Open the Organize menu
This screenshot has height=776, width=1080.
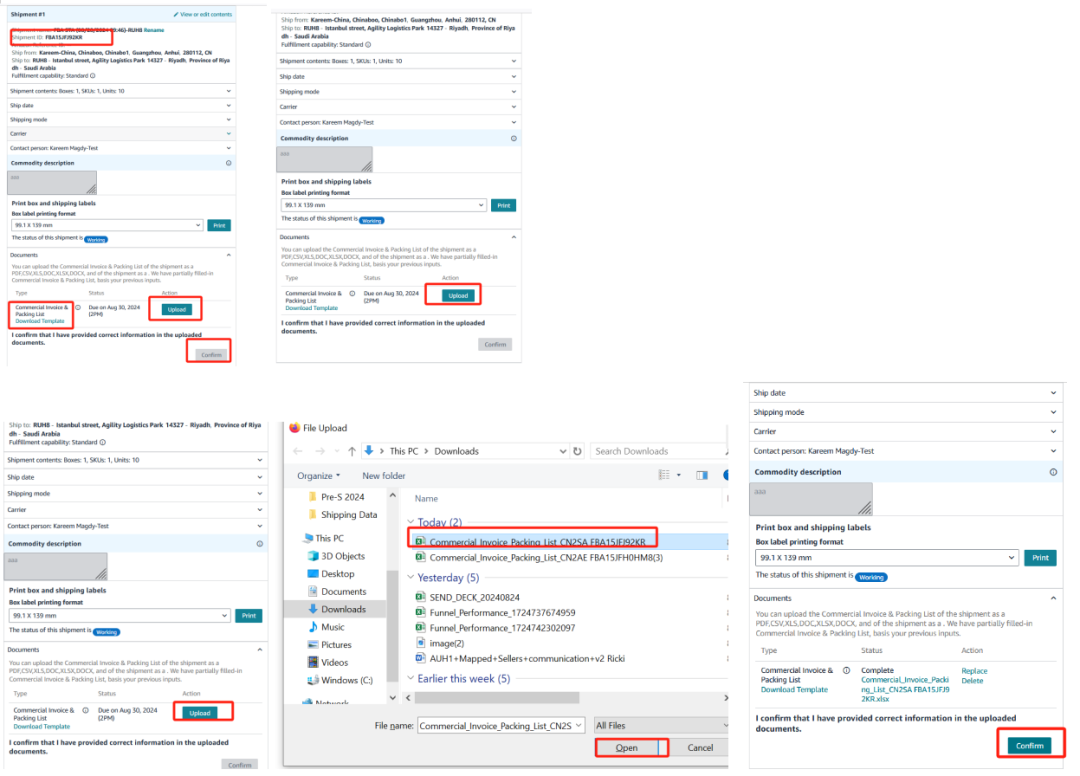pyautogui.click(x=318, y=476)
